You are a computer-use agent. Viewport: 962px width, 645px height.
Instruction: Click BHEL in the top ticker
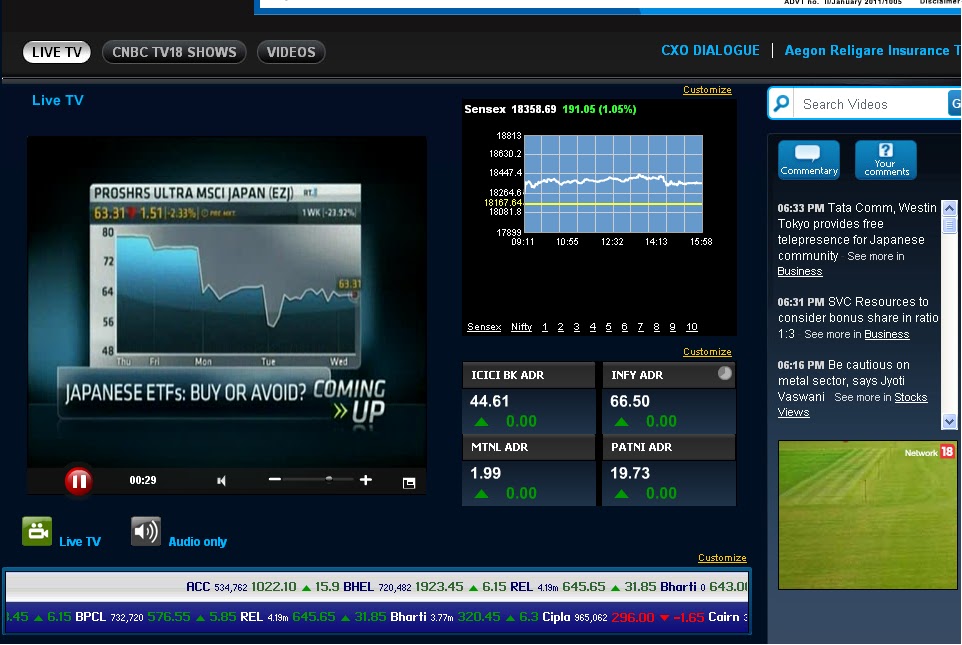pyautogui.click(x=358, y=587)
